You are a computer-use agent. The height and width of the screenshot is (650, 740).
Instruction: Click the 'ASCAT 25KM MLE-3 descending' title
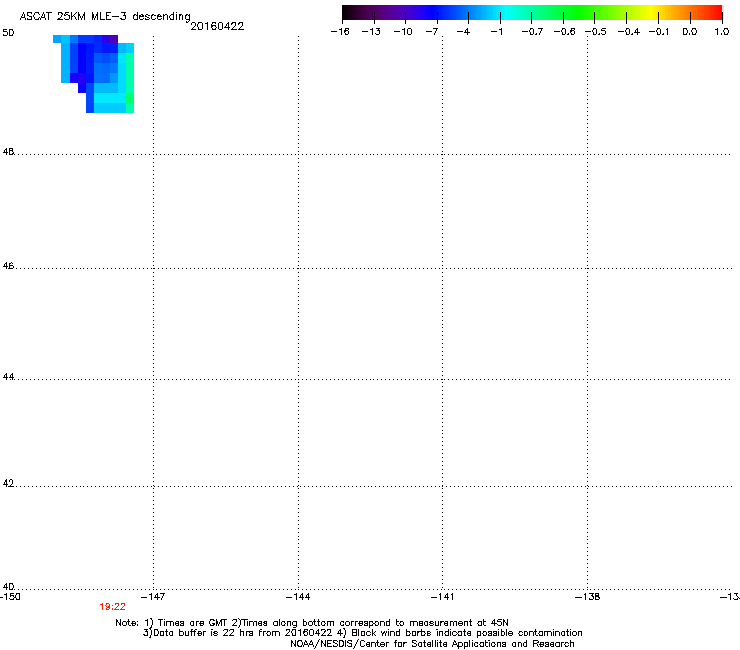(105, 16)
